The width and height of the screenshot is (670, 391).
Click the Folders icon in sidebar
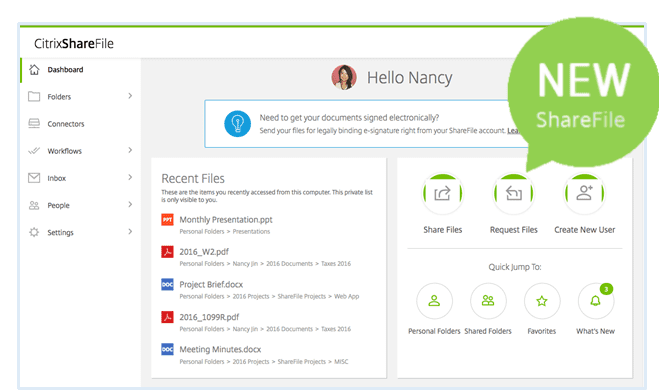point(34,97)
